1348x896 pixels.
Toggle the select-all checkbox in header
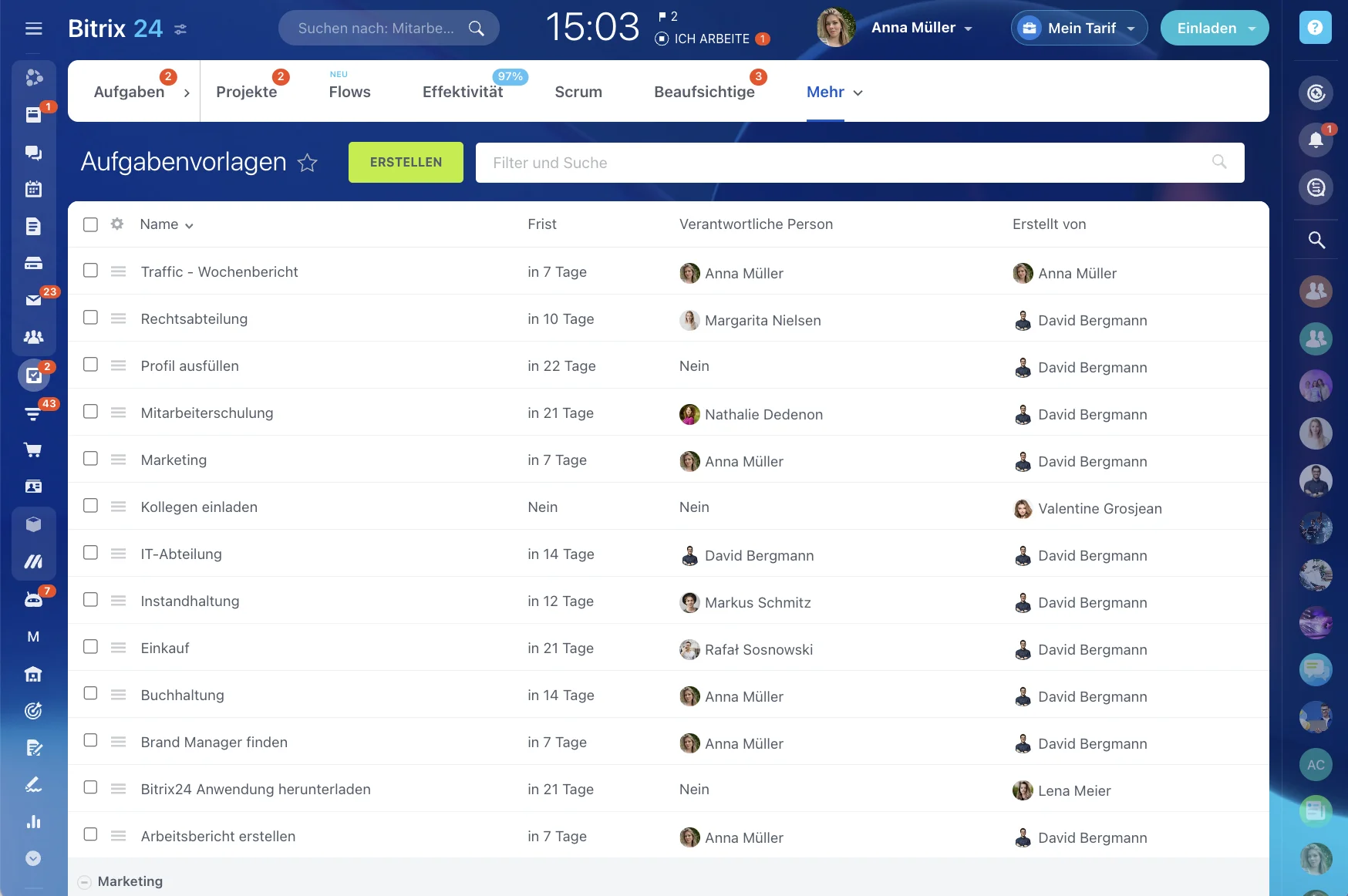pos(90,224)
